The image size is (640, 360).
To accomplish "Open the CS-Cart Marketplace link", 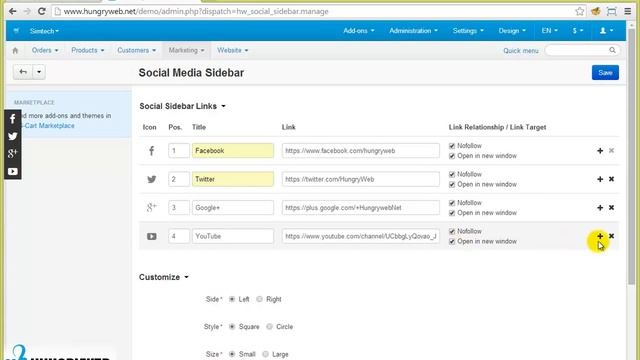I will [48, 126].
